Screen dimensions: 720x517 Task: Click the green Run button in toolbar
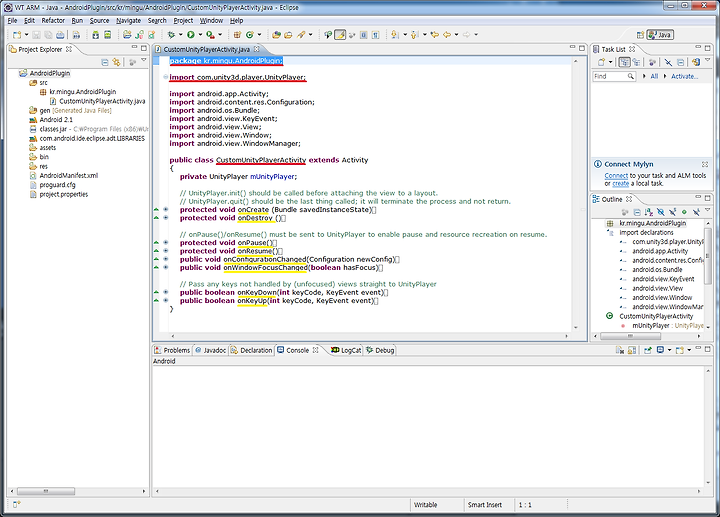tap(191, 34)
